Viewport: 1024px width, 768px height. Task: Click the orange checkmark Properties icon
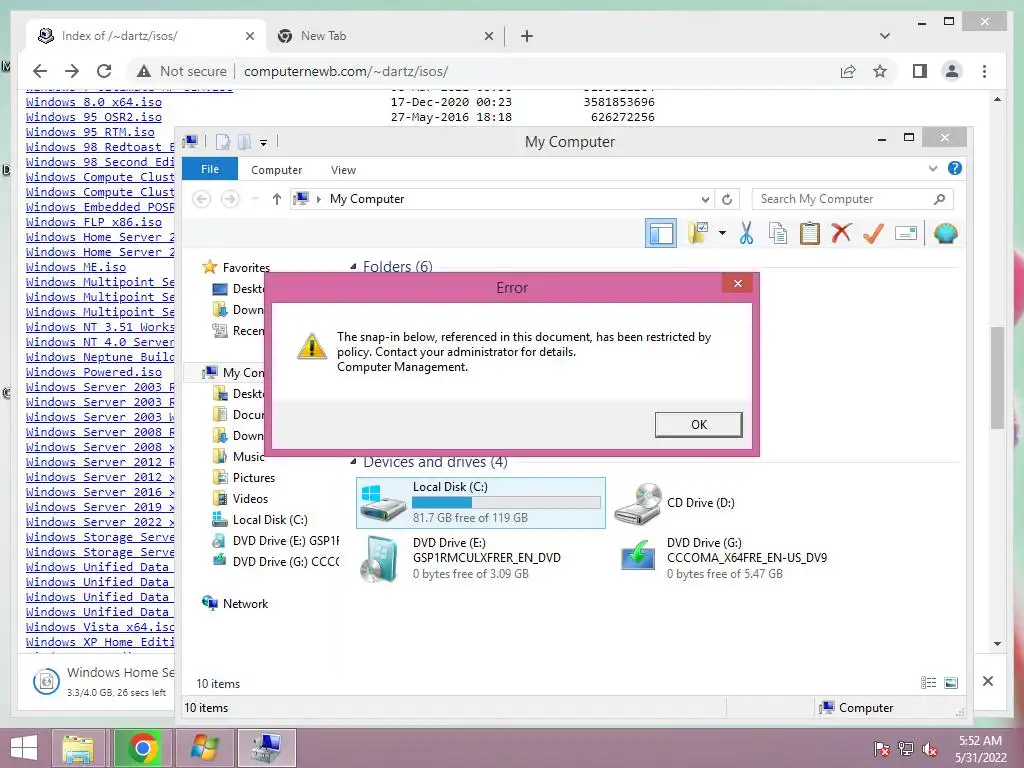tap(873, 233)
